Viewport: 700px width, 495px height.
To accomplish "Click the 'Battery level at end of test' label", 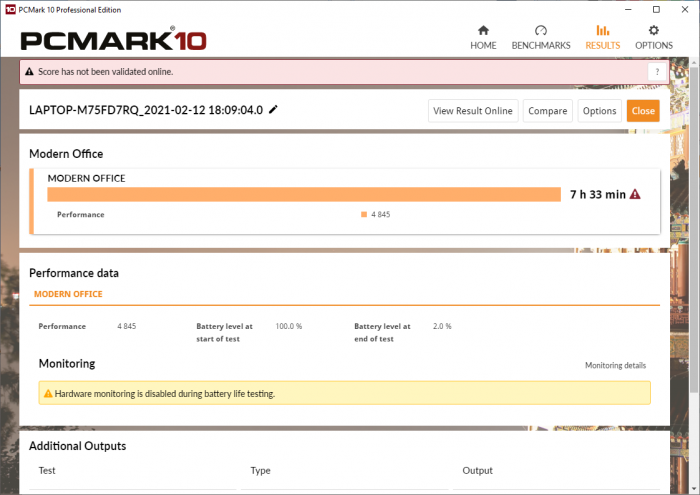I will tap(382, 333).
